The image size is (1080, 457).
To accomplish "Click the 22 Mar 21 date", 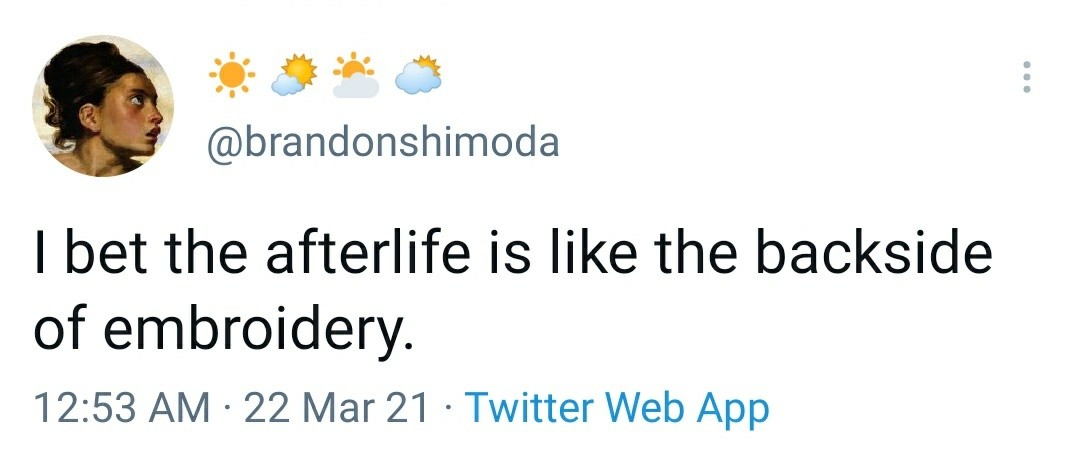I will click(x=336, y=407).
